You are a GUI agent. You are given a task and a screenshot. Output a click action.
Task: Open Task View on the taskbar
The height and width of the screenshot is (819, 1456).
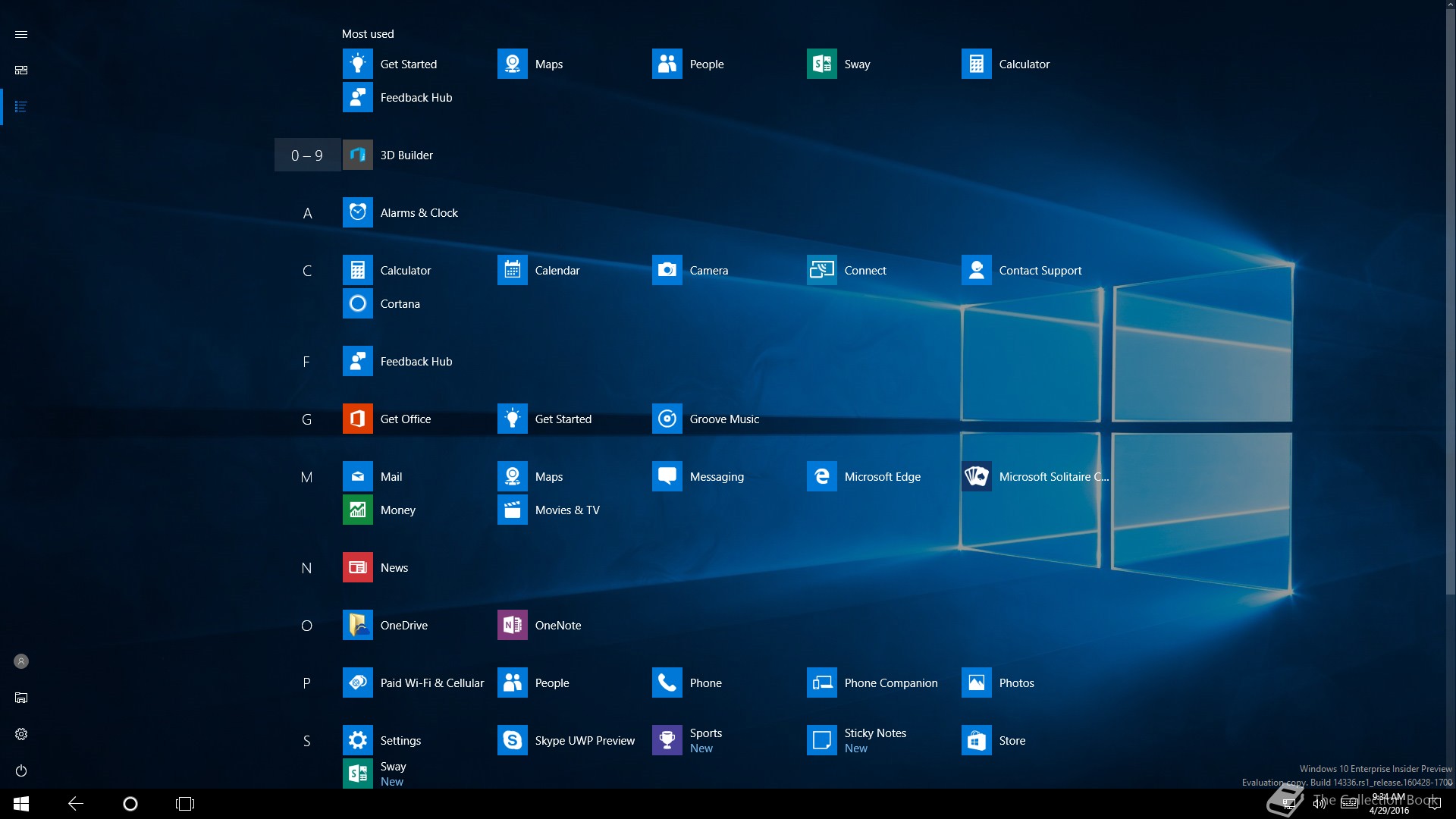(x=185, y=804)
